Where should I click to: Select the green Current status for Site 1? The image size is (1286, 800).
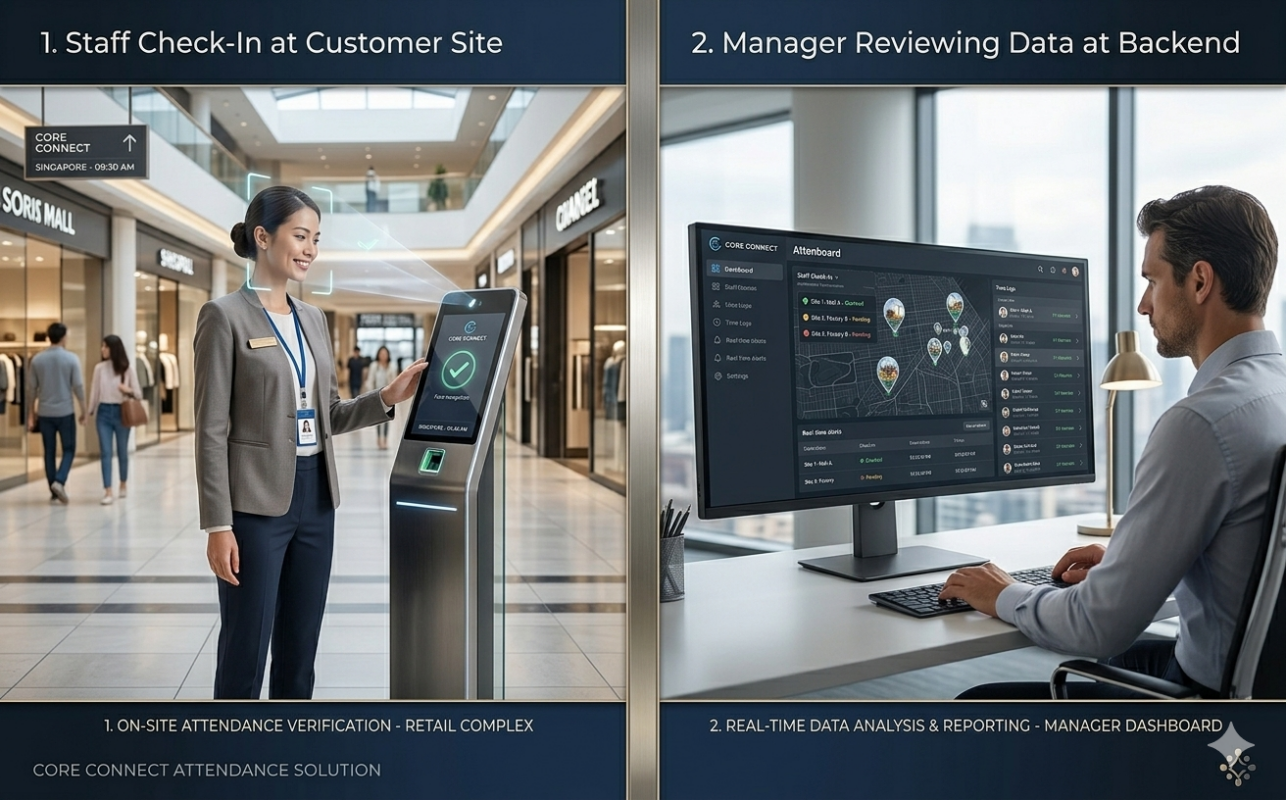pyautogui.click(x=856, y=300)
